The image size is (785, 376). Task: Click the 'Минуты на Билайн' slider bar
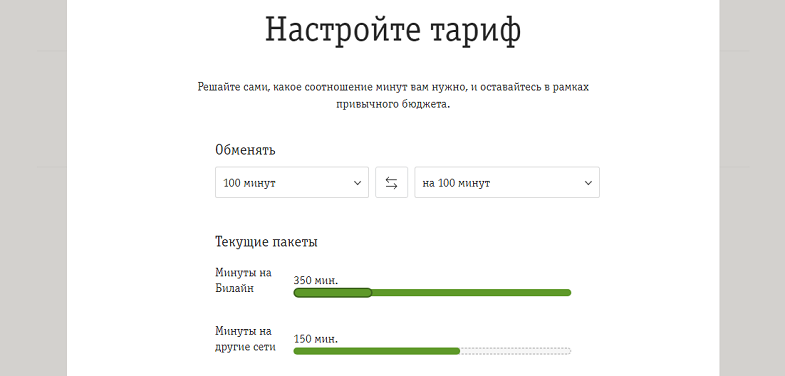coord(432,292)
